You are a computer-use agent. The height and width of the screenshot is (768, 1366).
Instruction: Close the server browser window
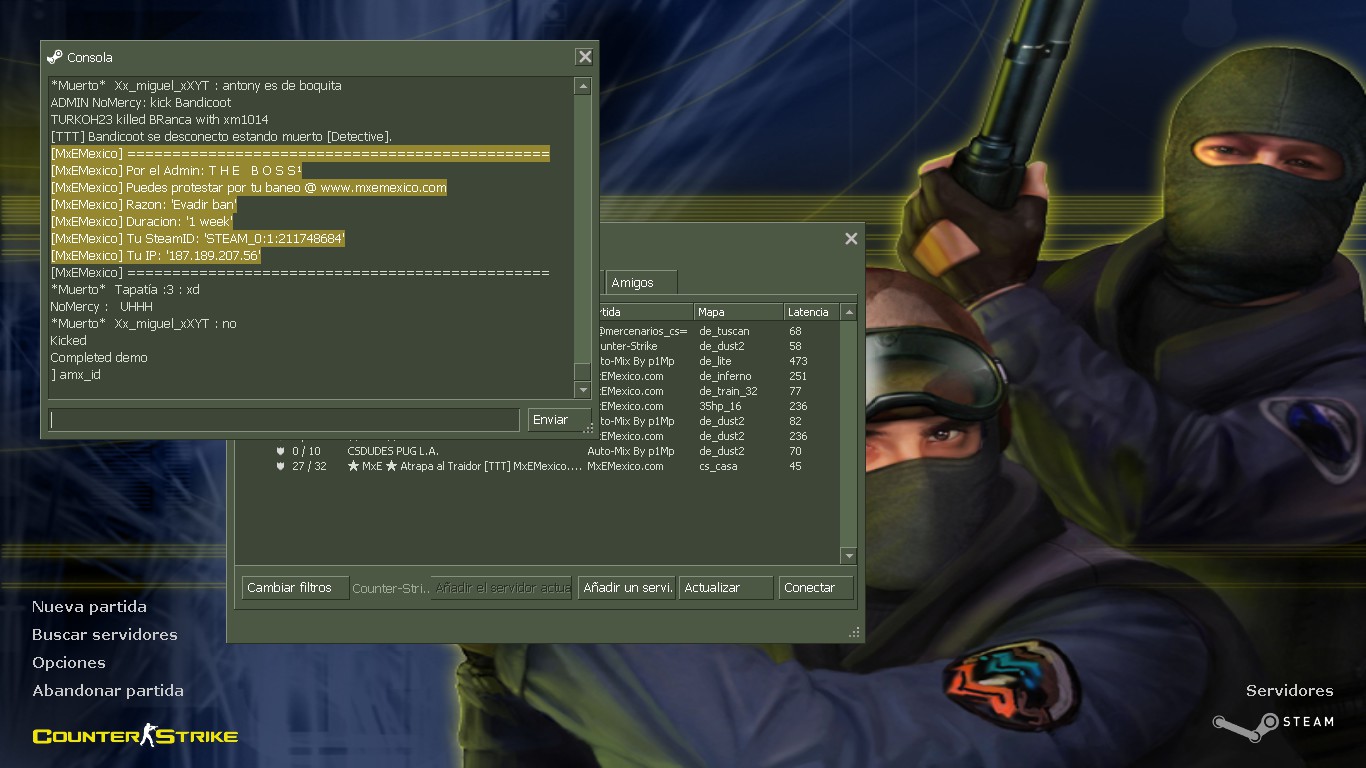click(851, 238)
